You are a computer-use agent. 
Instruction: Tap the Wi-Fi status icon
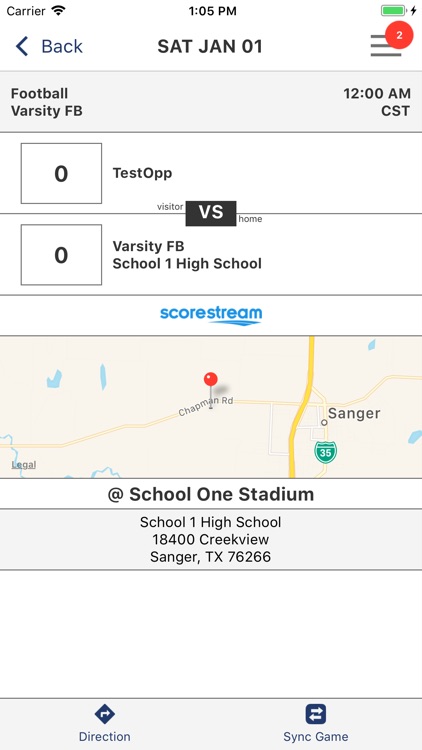58,11
